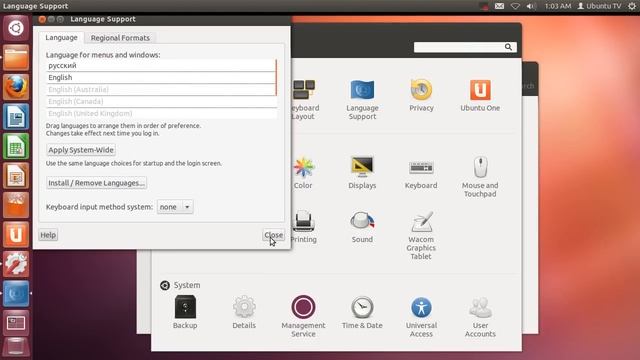Click the search magnifier icon

(508, 47)
